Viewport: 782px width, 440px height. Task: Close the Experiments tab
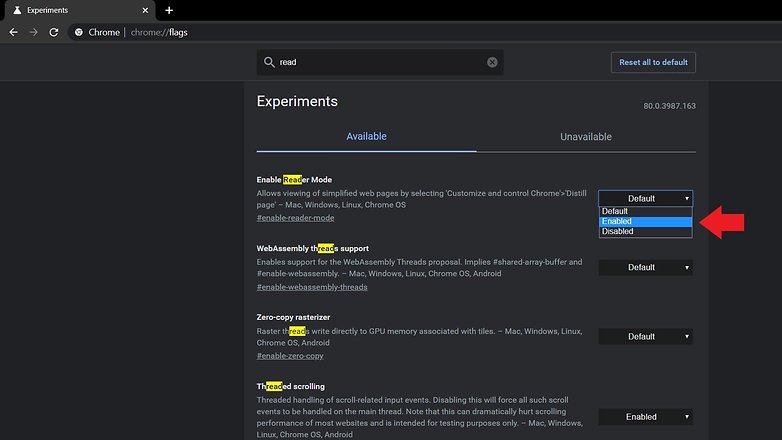pos(145,10)
